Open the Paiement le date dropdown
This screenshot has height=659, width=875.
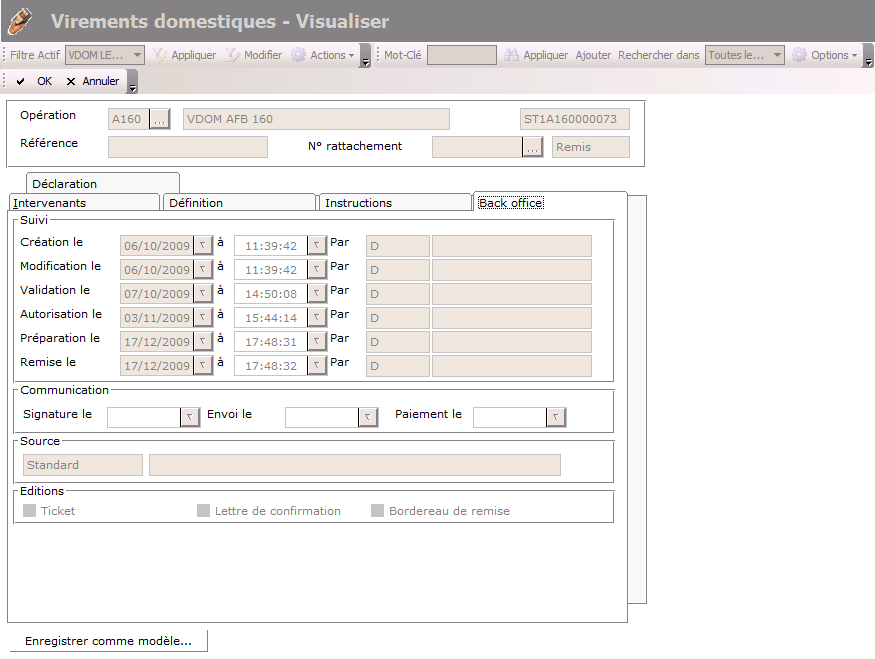pyautogui.click(x=556, y=417)
